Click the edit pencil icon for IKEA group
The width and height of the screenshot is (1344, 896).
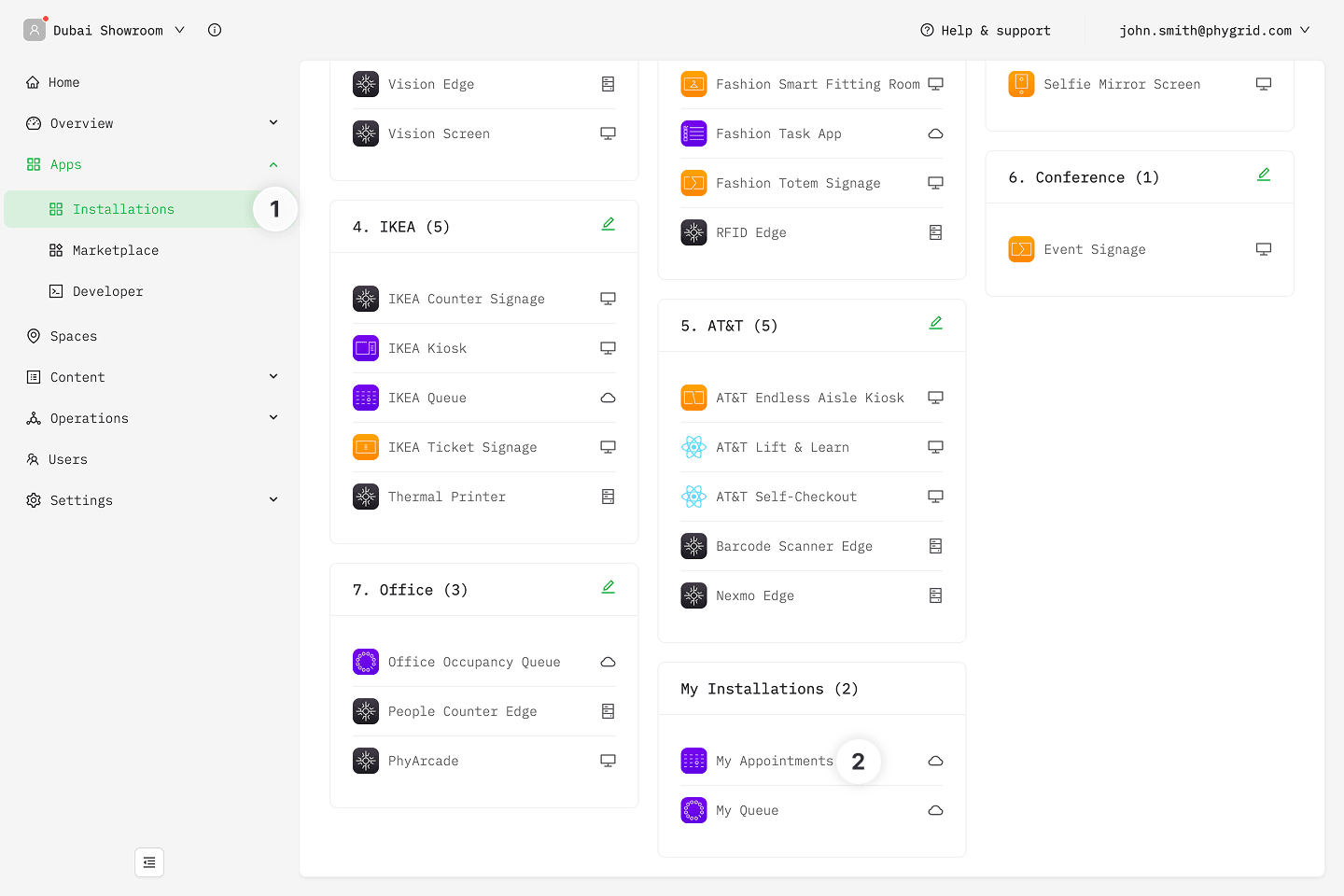click(x=608, y=224)
